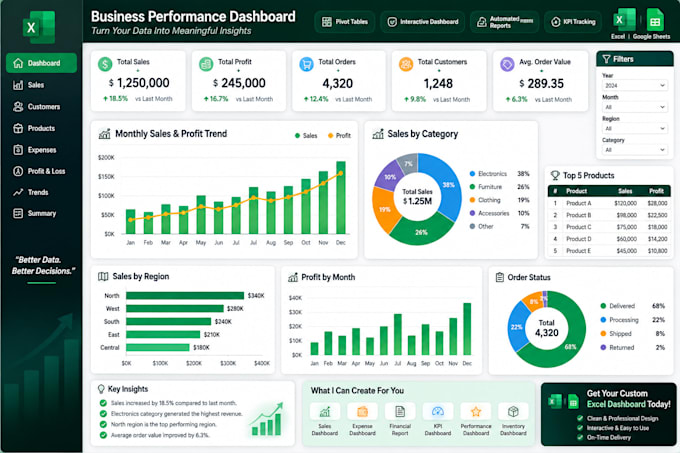680x453 pixels.
Task: Click the Performance Dashboard star icon
Action: point(476,411)
